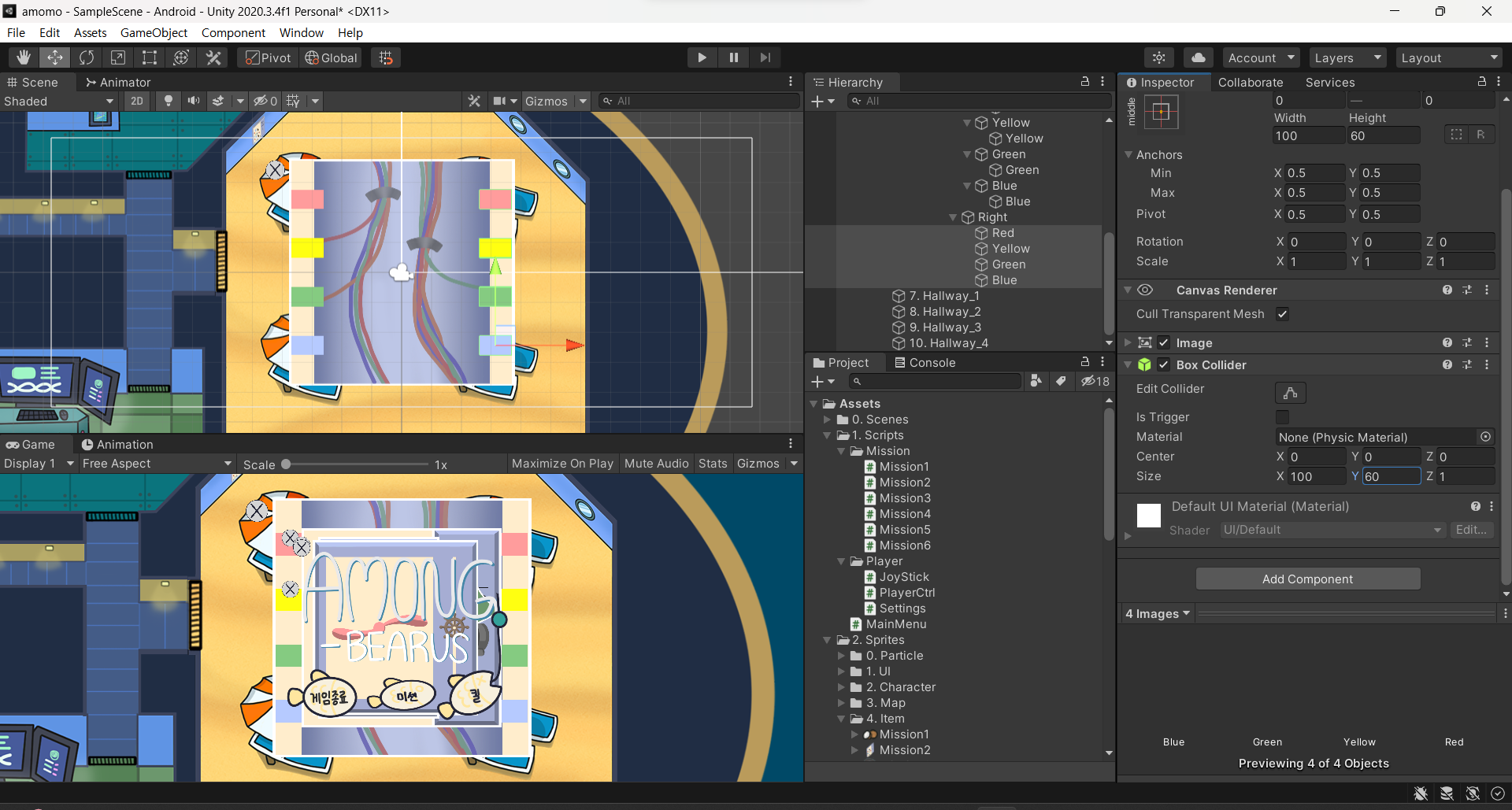
Task: Toggle 2D scene view mode
Action: (137, 101)
